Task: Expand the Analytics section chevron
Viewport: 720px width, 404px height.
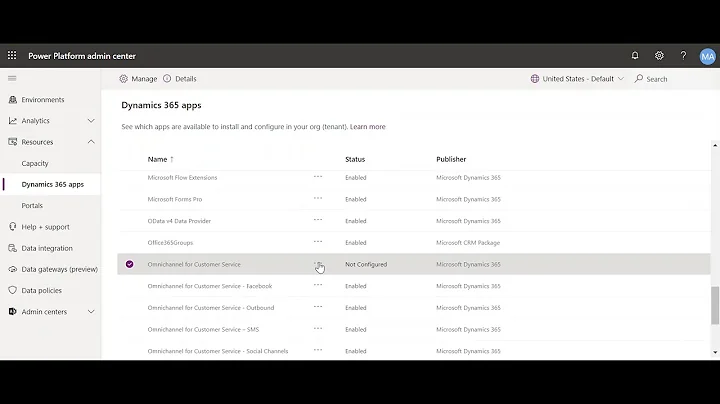Action: point(91,121)
